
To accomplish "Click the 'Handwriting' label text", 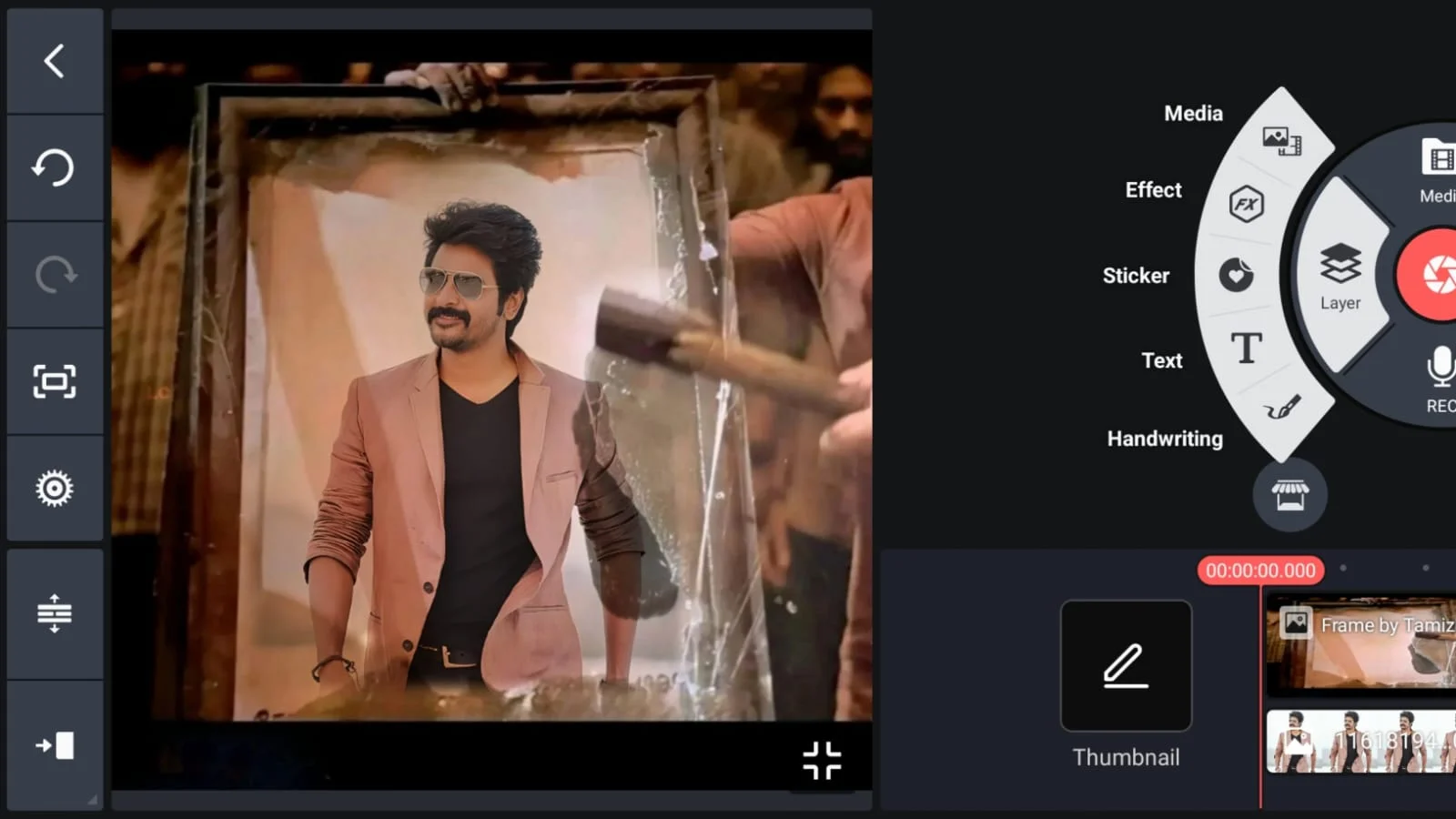I will [1165, 439].
